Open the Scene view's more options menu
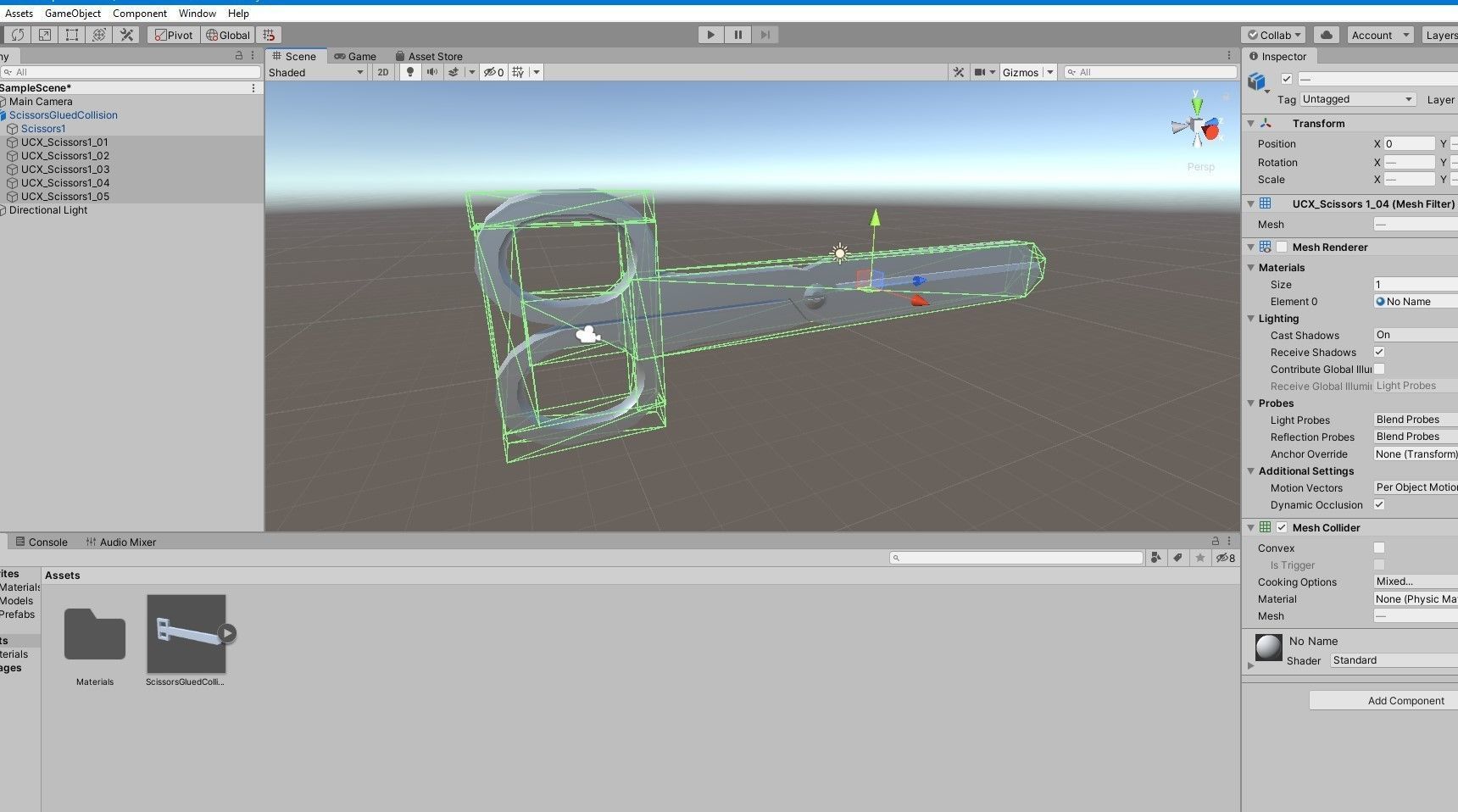Viewport: 1458px width, 812px height. tap(1229, 55)
